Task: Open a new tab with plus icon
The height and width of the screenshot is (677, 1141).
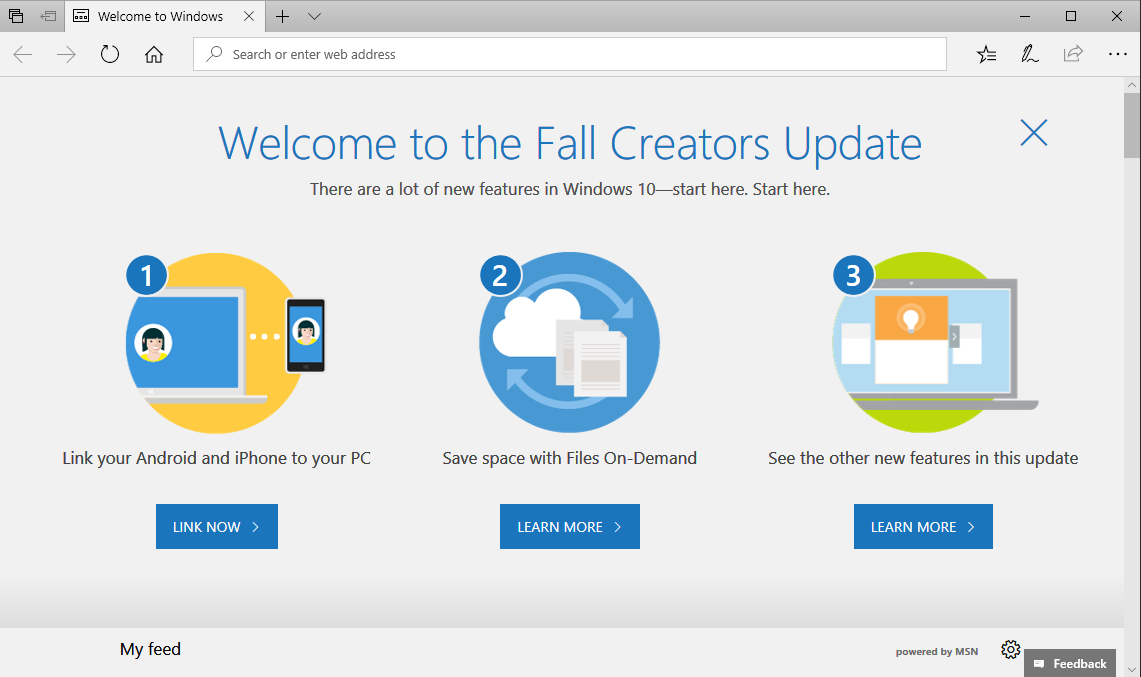Action: pos(282,16)
